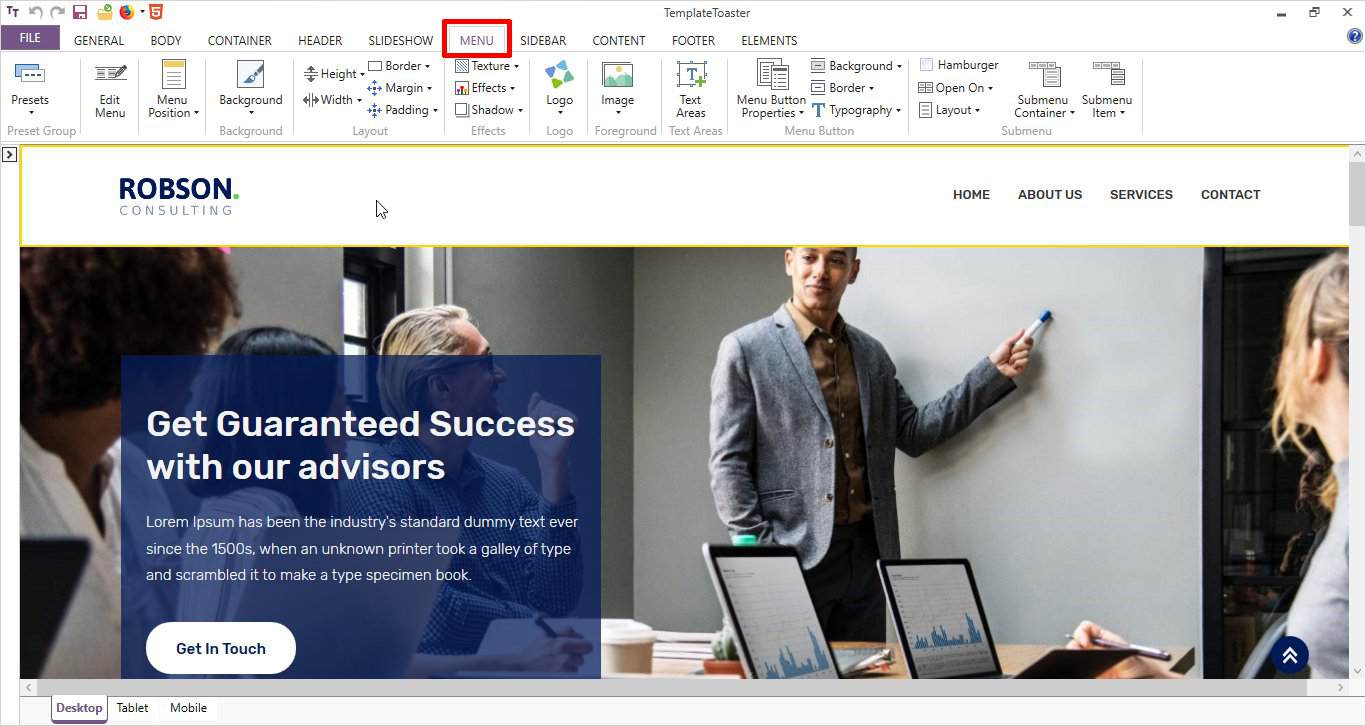Switch preview to Mobile view
The height and width of the screenshot is (726, 1366).
tap(188, 708)
